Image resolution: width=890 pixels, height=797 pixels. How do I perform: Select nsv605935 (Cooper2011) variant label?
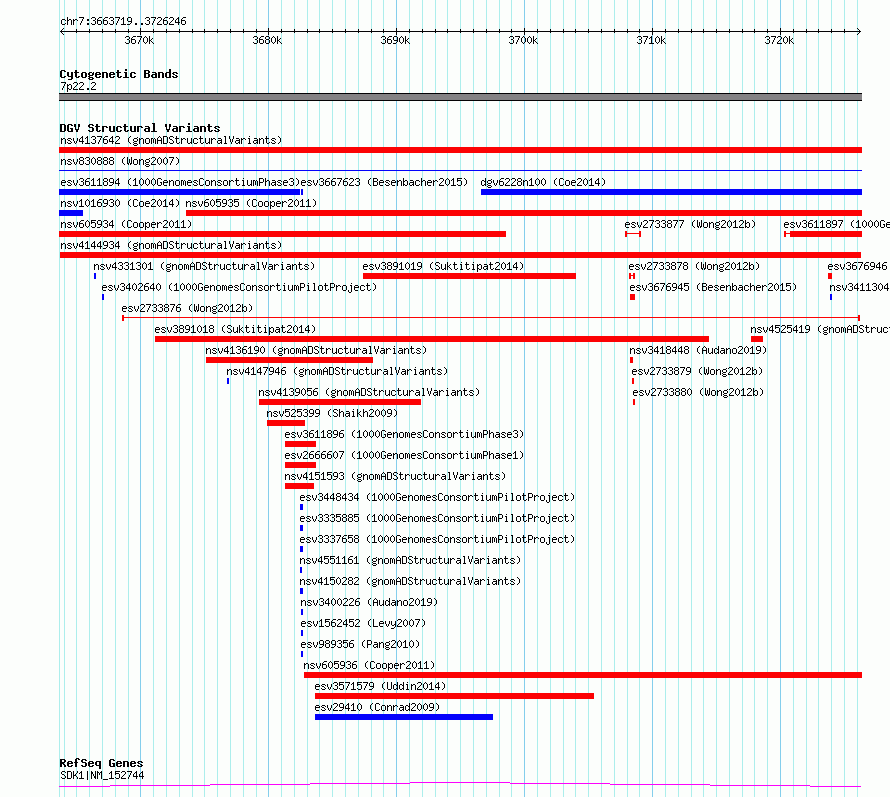tap(251, 203)
